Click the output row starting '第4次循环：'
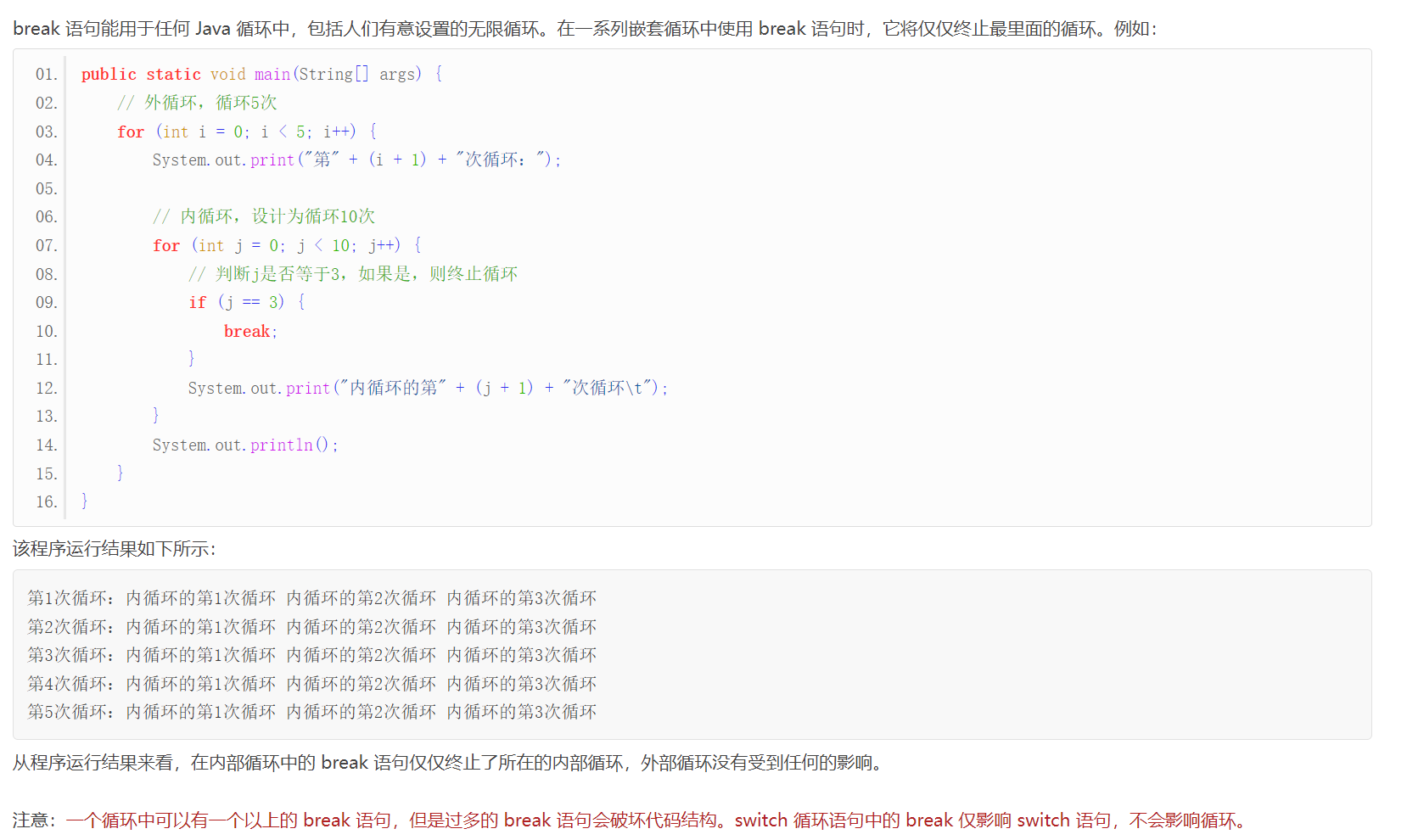This screenshot has width=1407, height=840. [312, 684]
